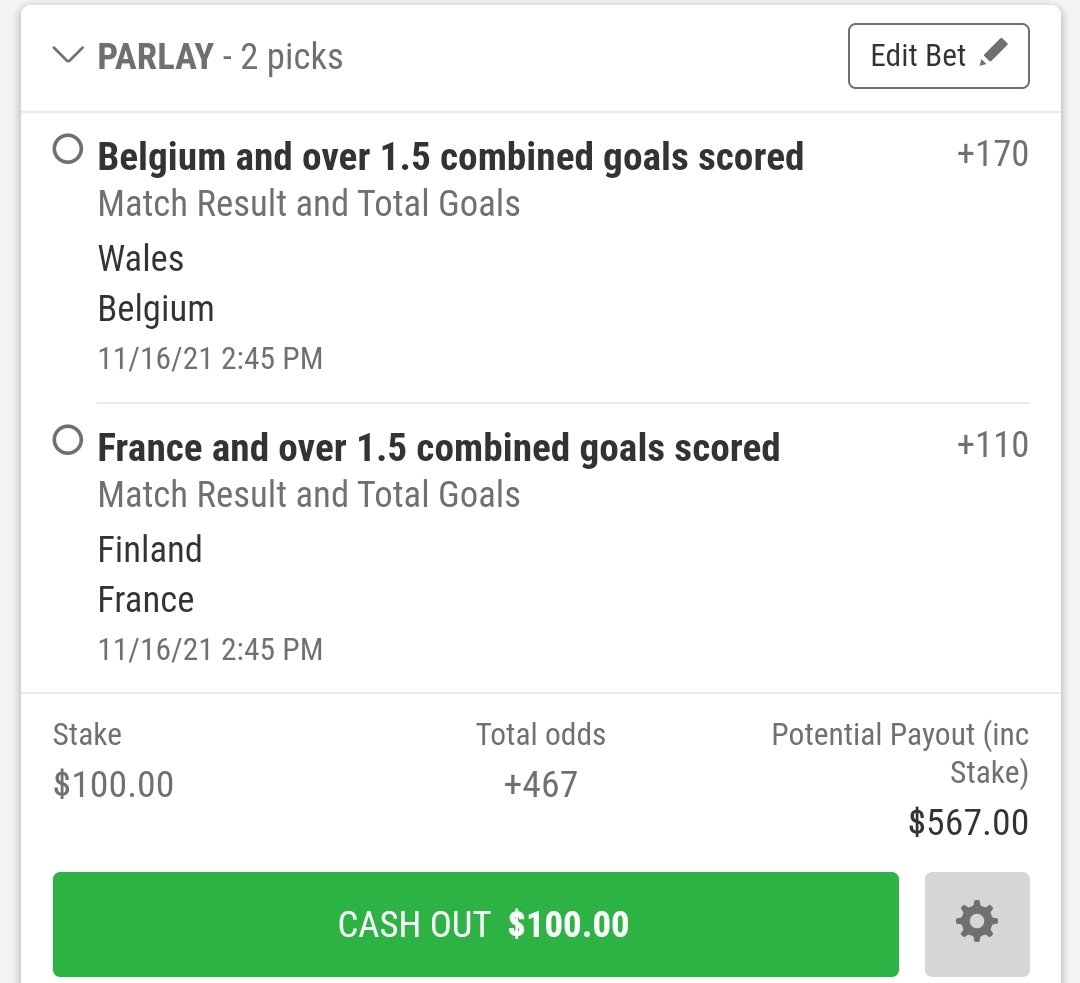Viewport: 1080px width, 983px height.
Task: Click France team name under Finland
Action: point(146,599)
